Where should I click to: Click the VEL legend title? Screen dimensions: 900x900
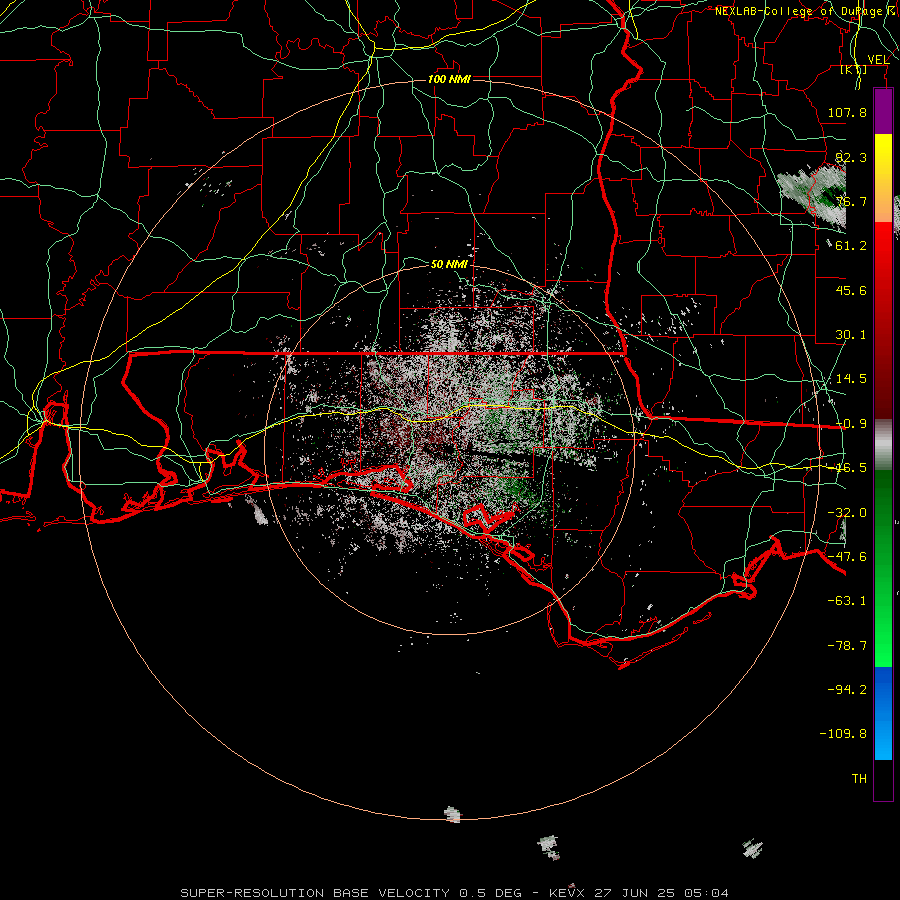(x=878, y=60)
